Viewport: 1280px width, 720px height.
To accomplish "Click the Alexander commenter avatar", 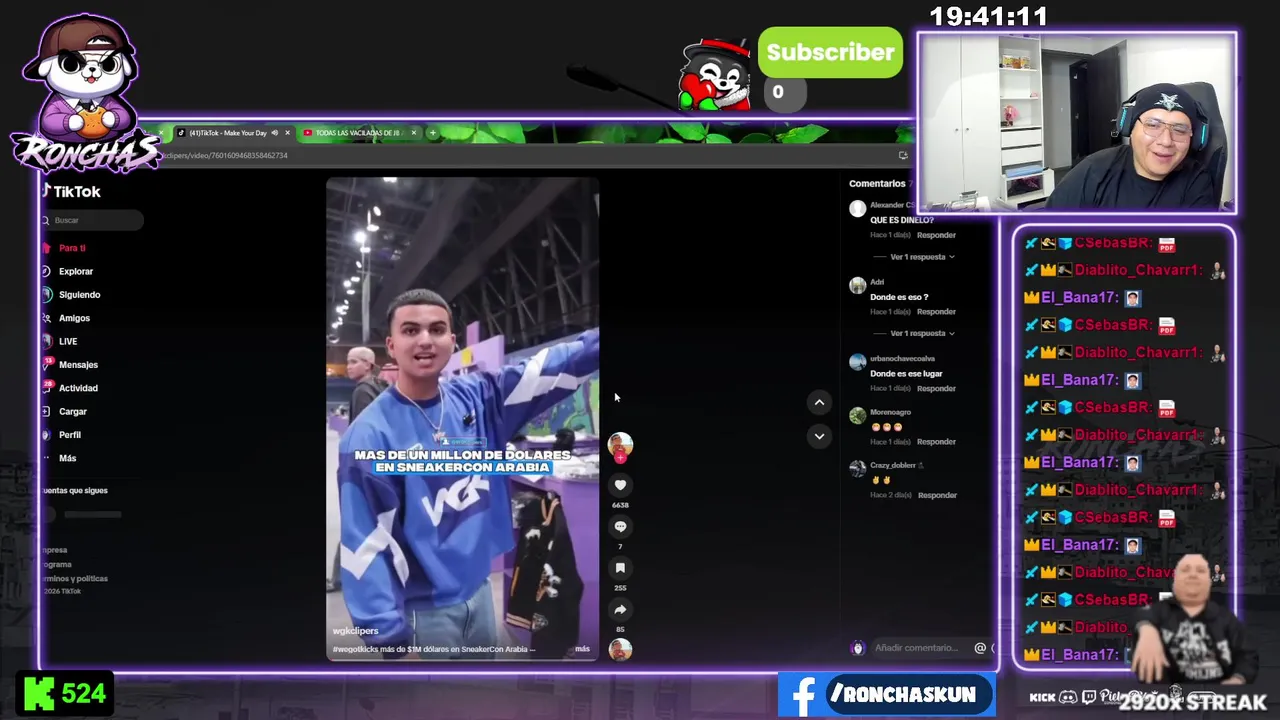I will [857, 208].
